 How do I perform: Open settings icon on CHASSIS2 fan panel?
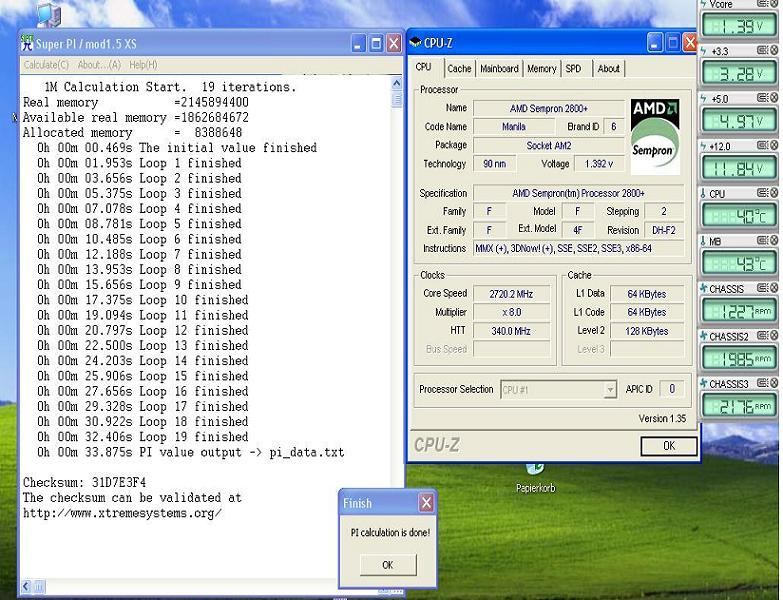(x=762, y=335)
